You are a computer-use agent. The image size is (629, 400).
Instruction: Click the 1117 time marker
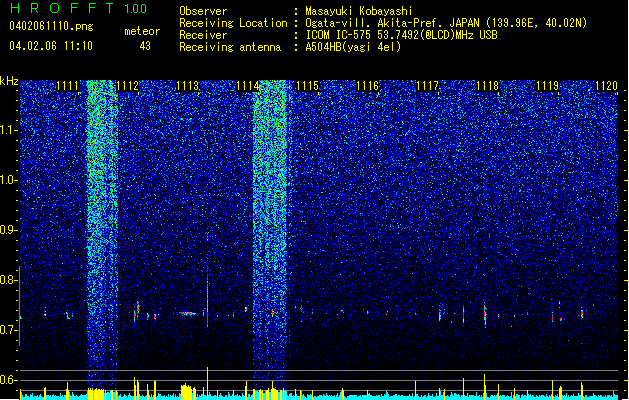(x=428, y=86)
